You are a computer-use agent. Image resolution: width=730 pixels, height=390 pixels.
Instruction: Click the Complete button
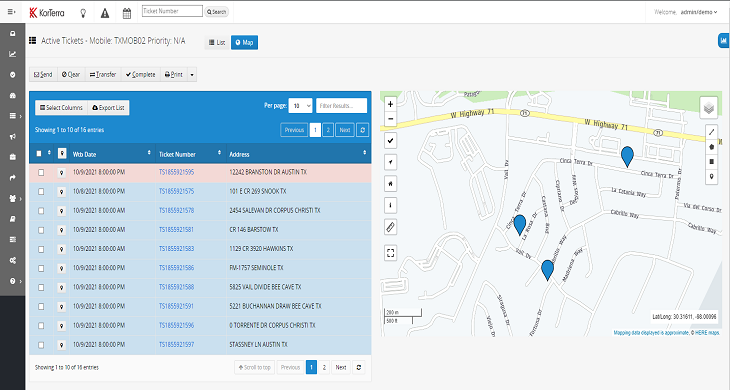point(141,74)
